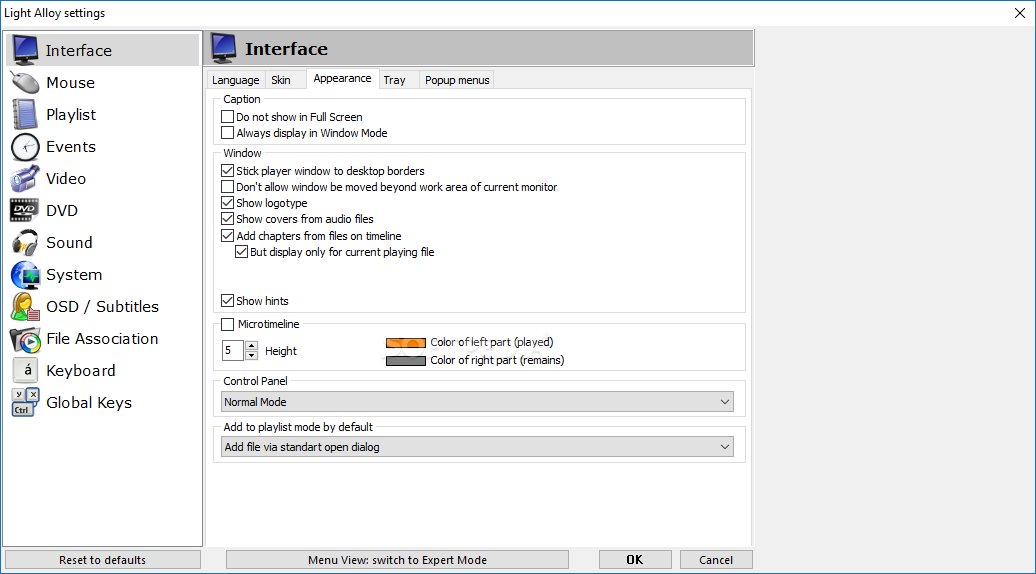Enable Always display in Window Mode
The width and height of the screenshot is (1036, 574).
[x=227, y=133]
